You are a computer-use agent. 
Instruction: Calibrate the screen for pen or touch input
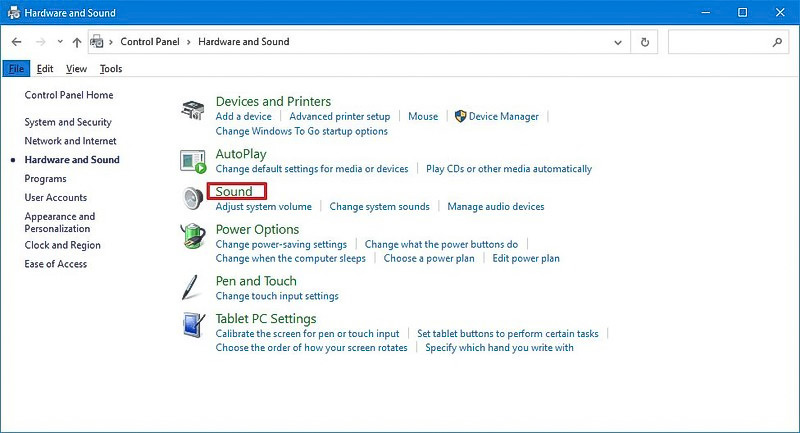307,334
